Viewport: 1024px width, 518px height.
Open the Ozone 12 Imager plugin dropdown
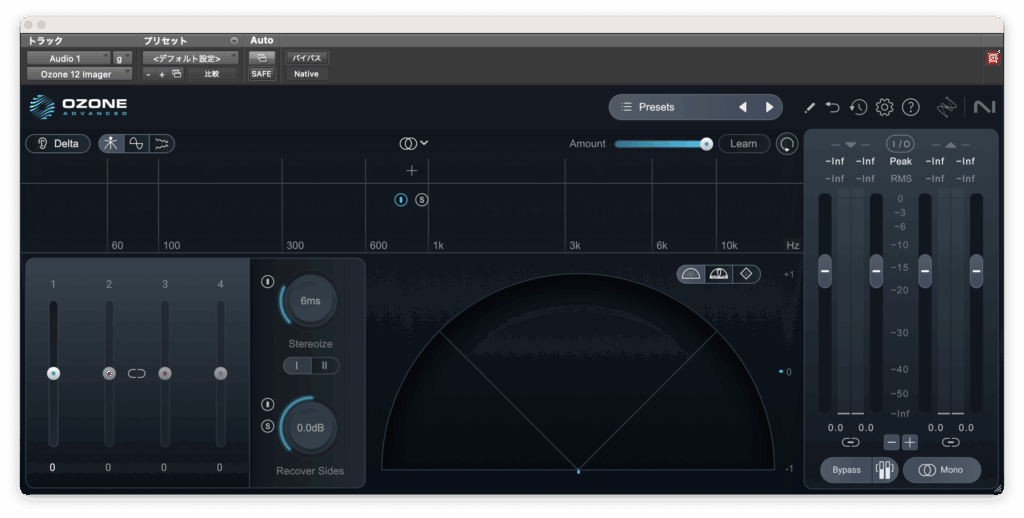[78, 74]
